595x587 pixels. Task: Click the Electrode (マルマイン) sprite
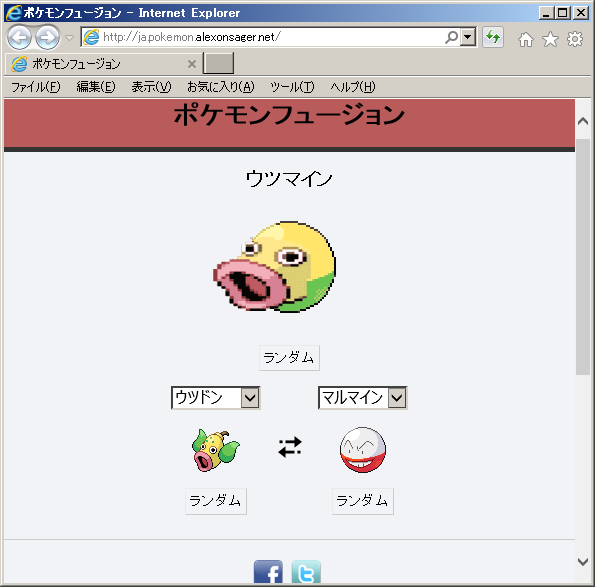point(363,450)
